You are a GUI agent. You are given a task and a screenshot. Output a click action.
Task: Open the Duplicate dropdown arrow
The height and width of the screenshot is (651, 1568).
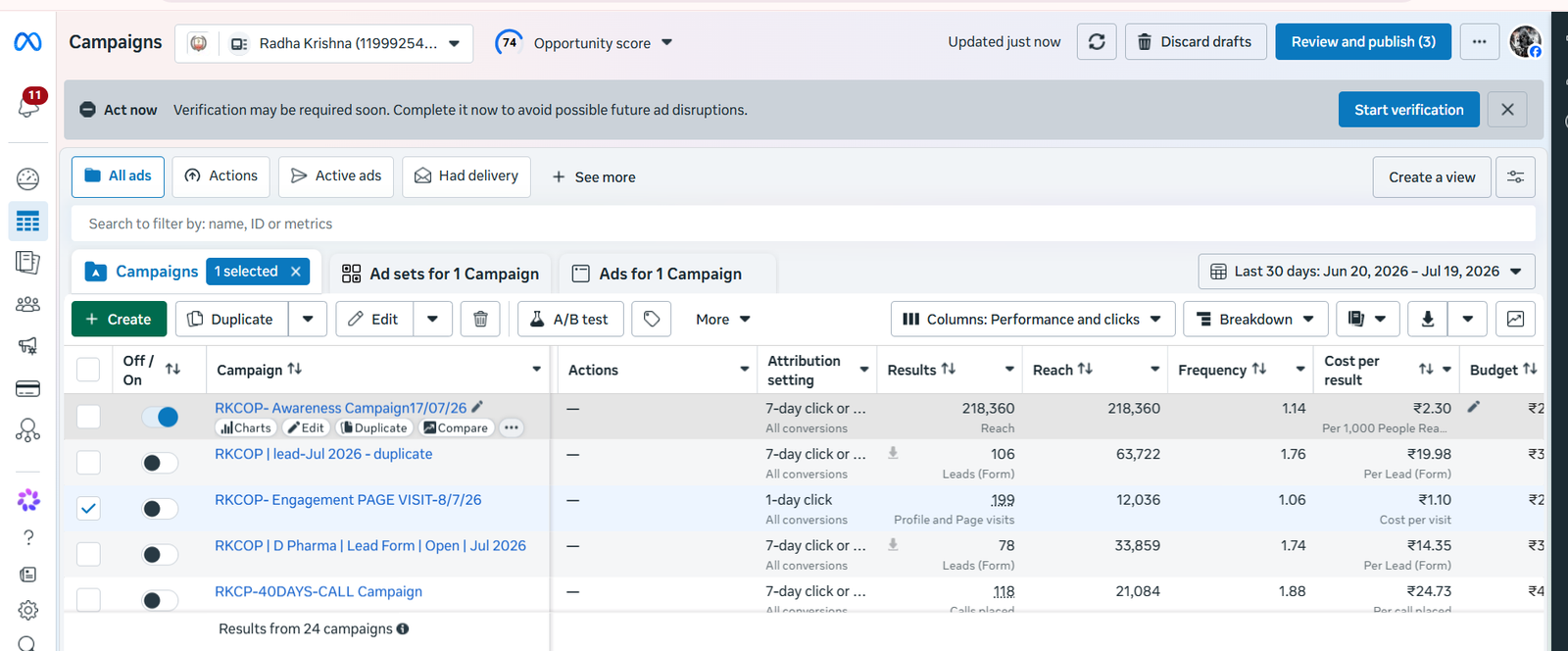click(308, 320)
